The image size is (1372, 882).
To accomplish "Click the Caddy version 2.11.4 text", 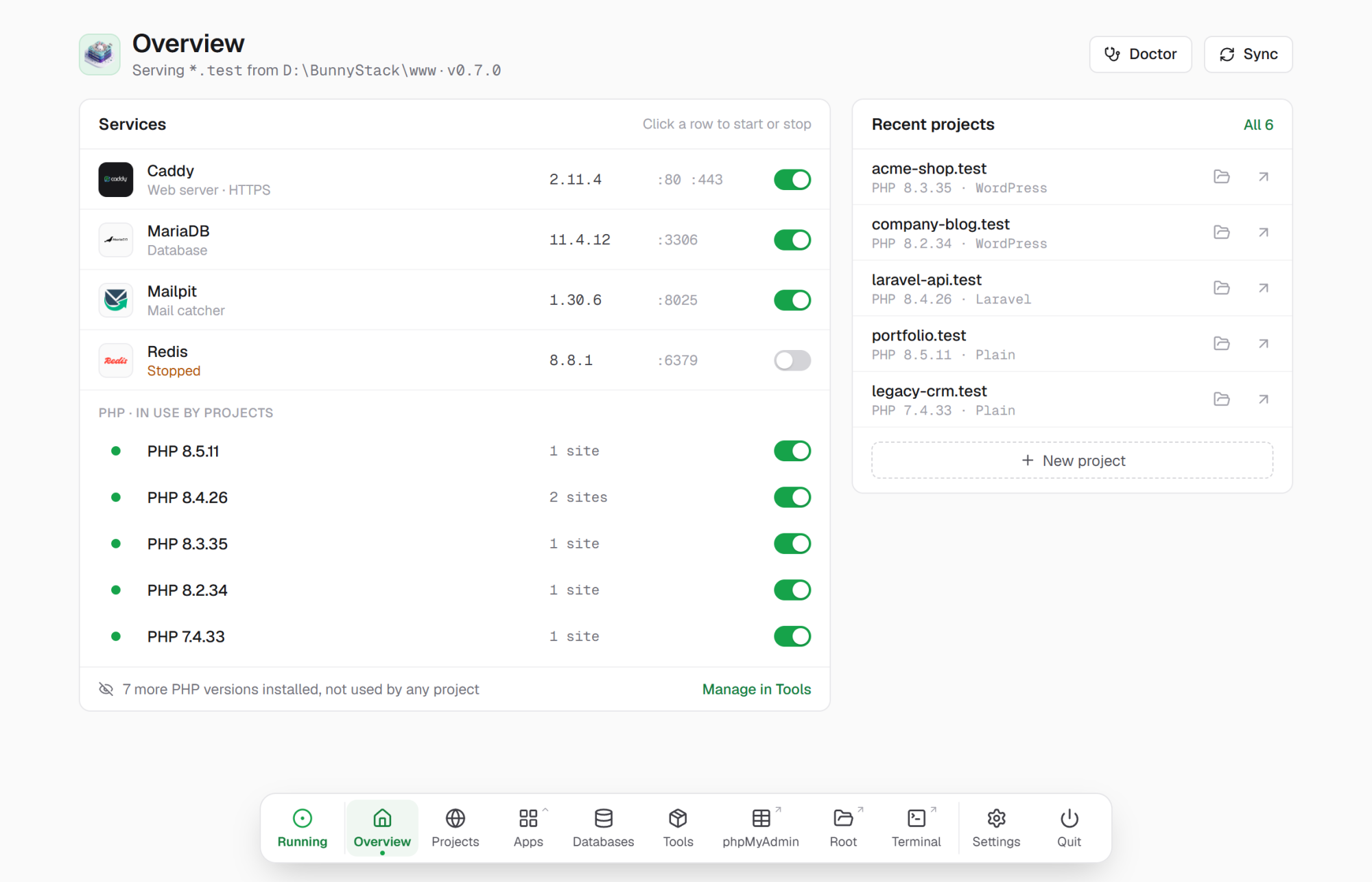I will tap(576, 180).
